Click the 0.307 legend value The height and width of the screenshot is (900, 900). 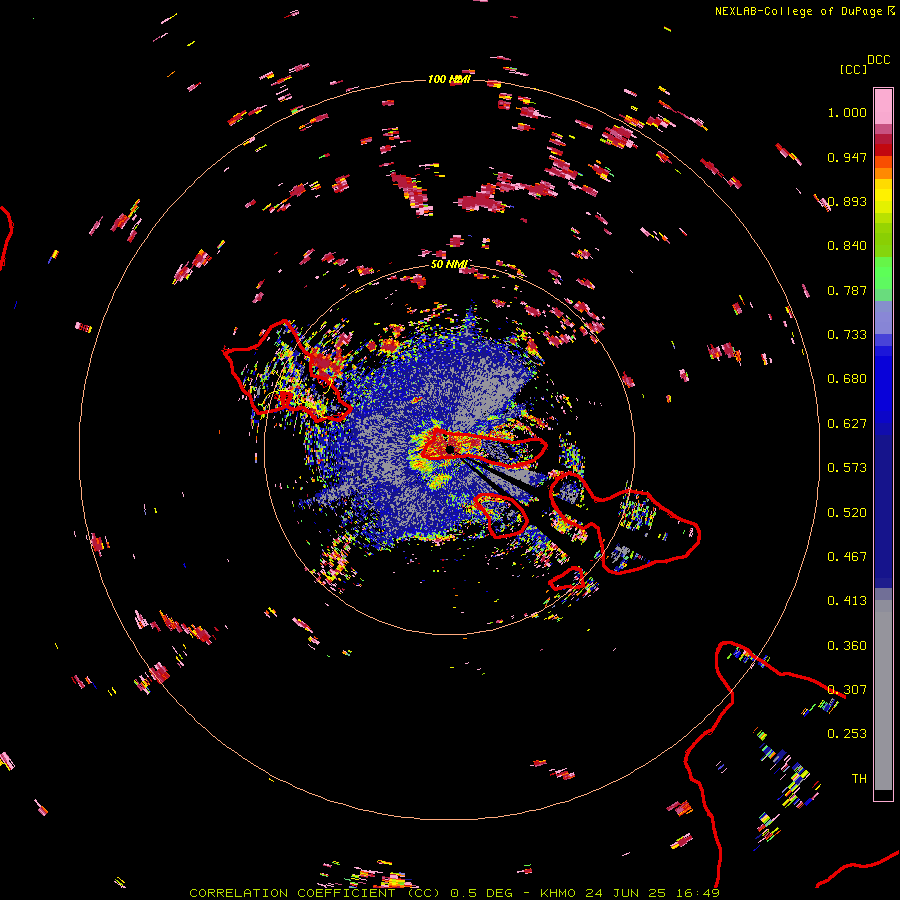pyautogui.click(x=847, y=690)
